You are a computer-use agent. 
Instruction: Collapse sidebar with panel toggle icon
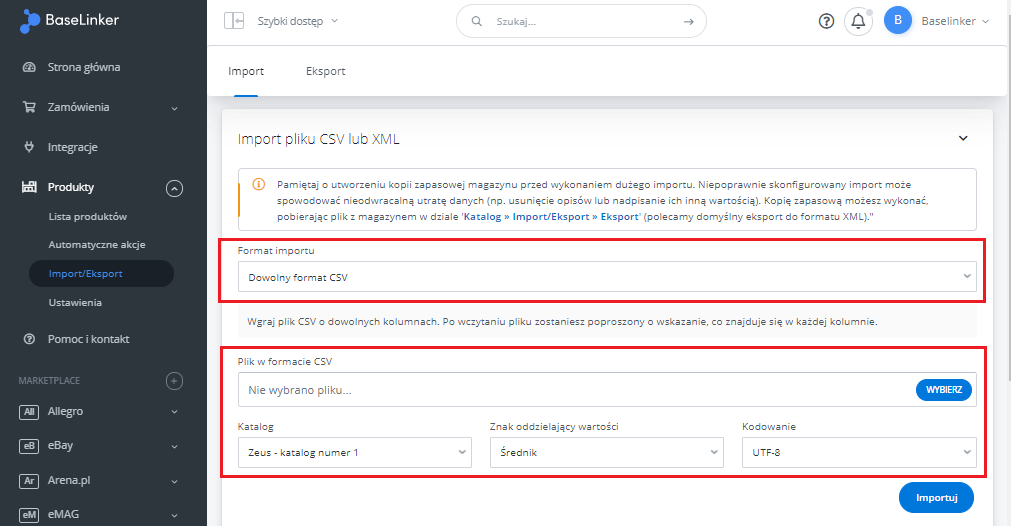tap(233, 21)
